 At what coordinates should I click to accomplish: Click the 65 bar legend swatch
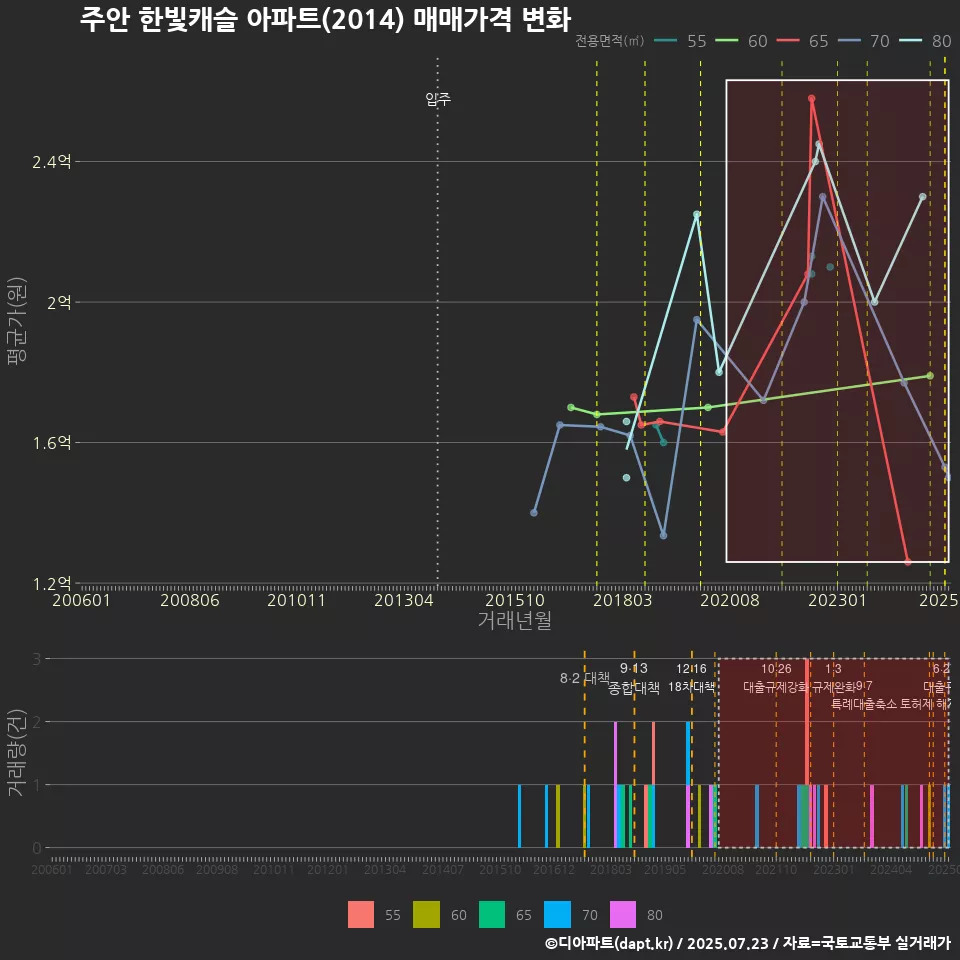(x=492, y=915)
